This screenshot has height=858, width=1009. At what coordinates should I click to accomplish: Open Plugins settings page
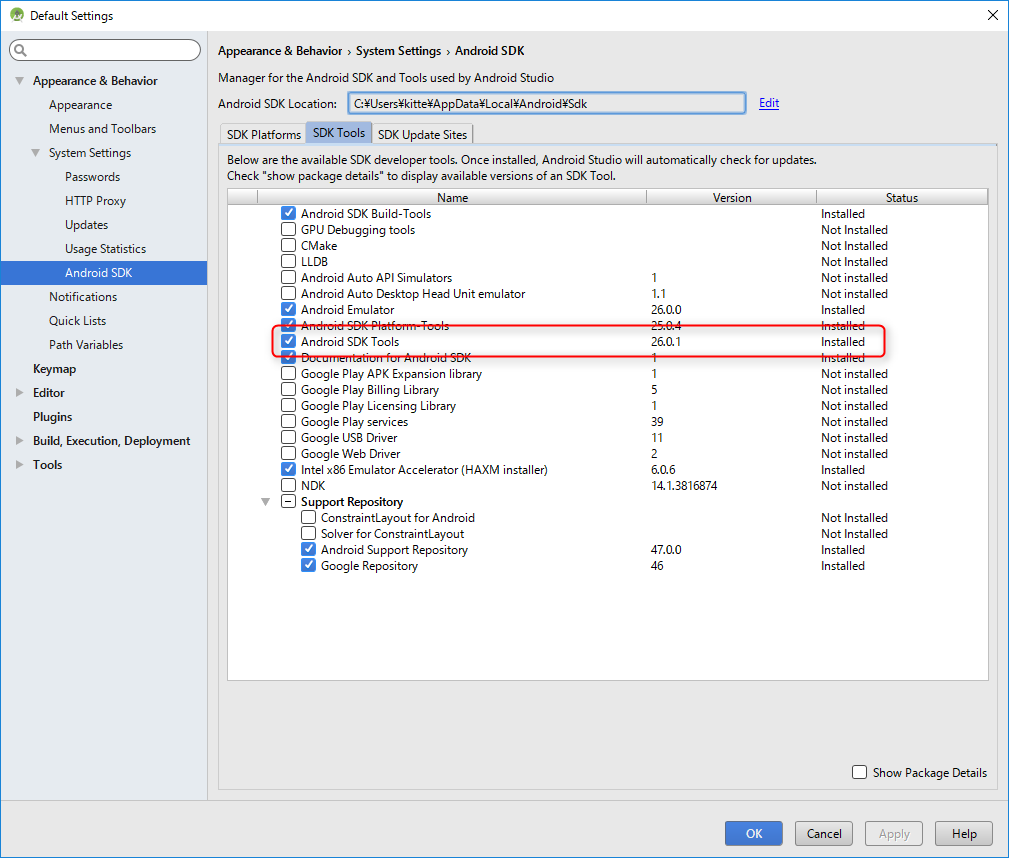(53, 417)
